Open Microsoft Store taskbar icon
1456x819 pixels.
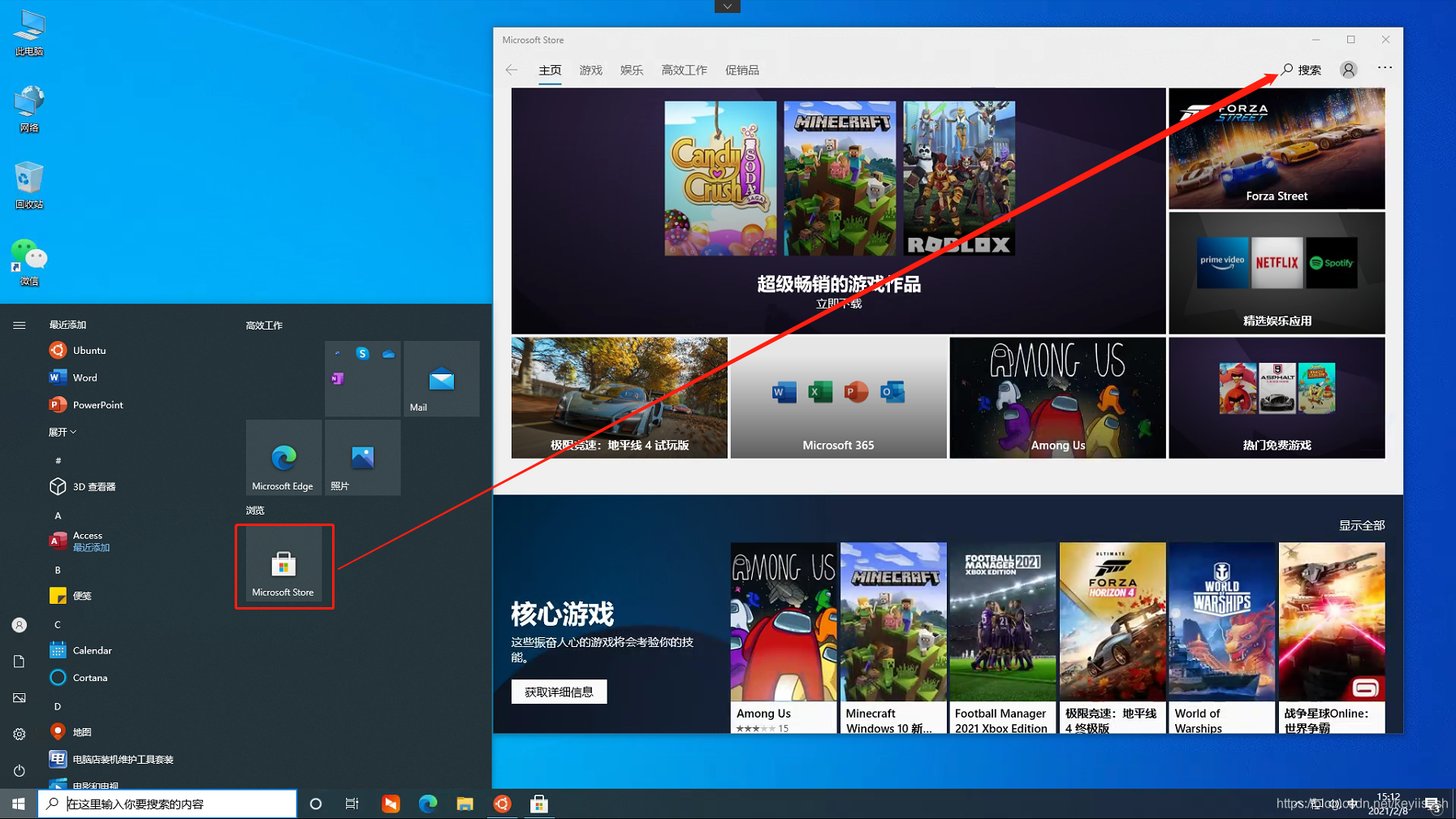[539, 804]
